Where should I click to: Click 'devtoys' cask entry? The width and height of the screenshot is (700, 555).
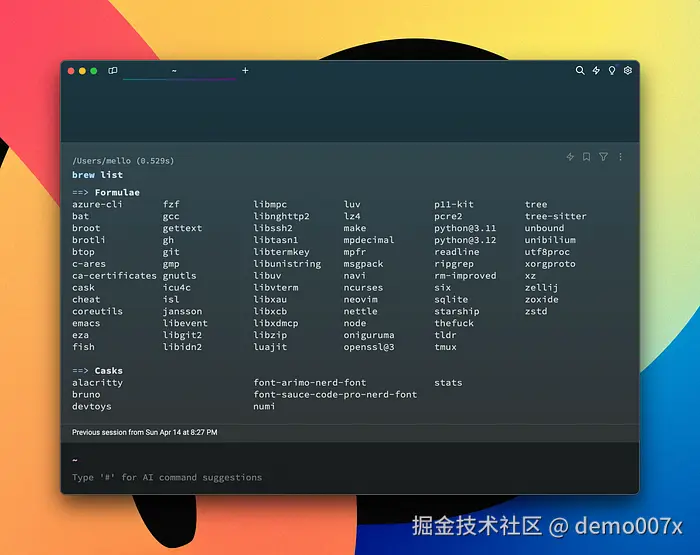pos(92,406)
